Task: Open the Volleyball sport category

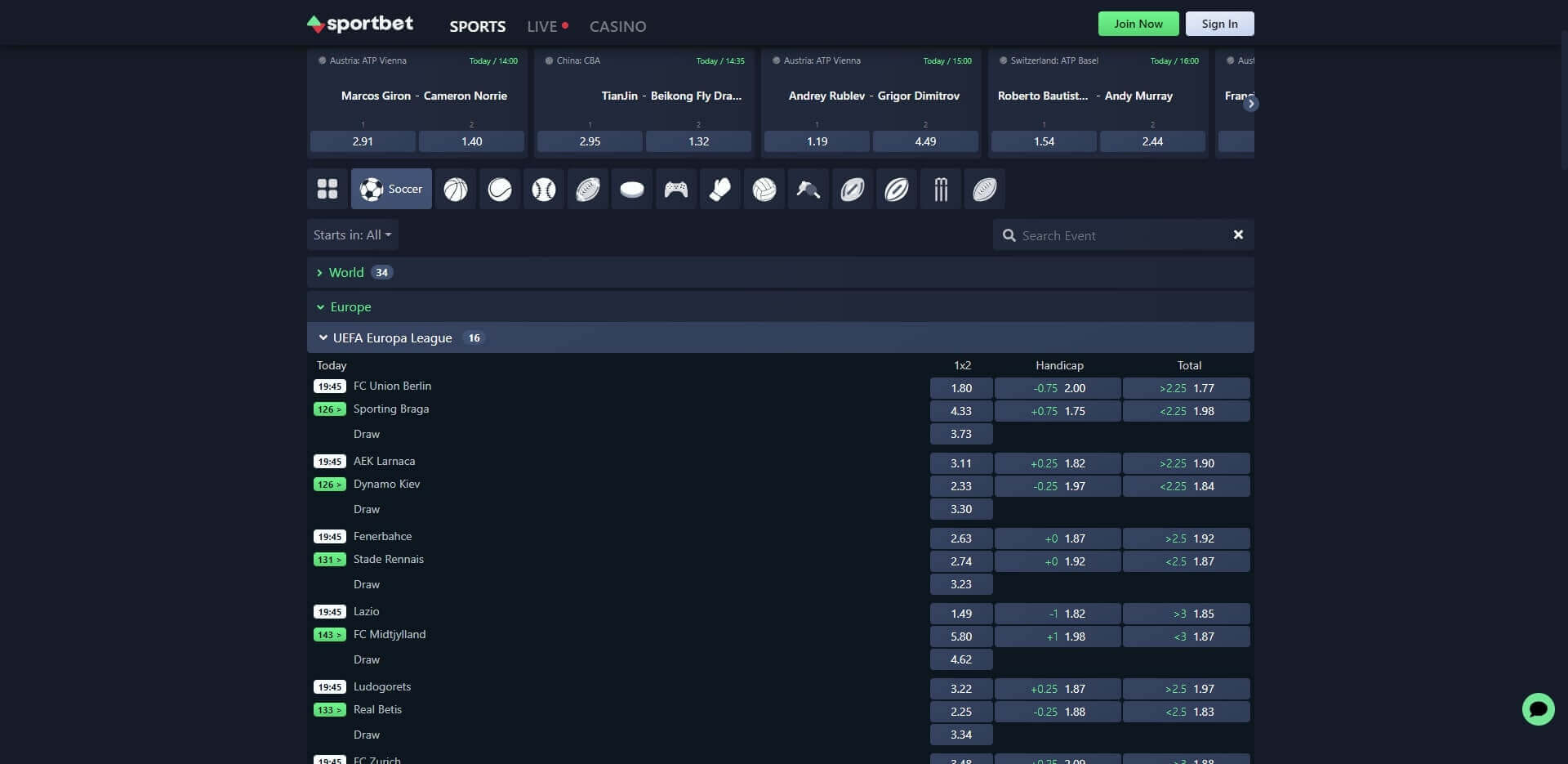Action: point(764,189)
